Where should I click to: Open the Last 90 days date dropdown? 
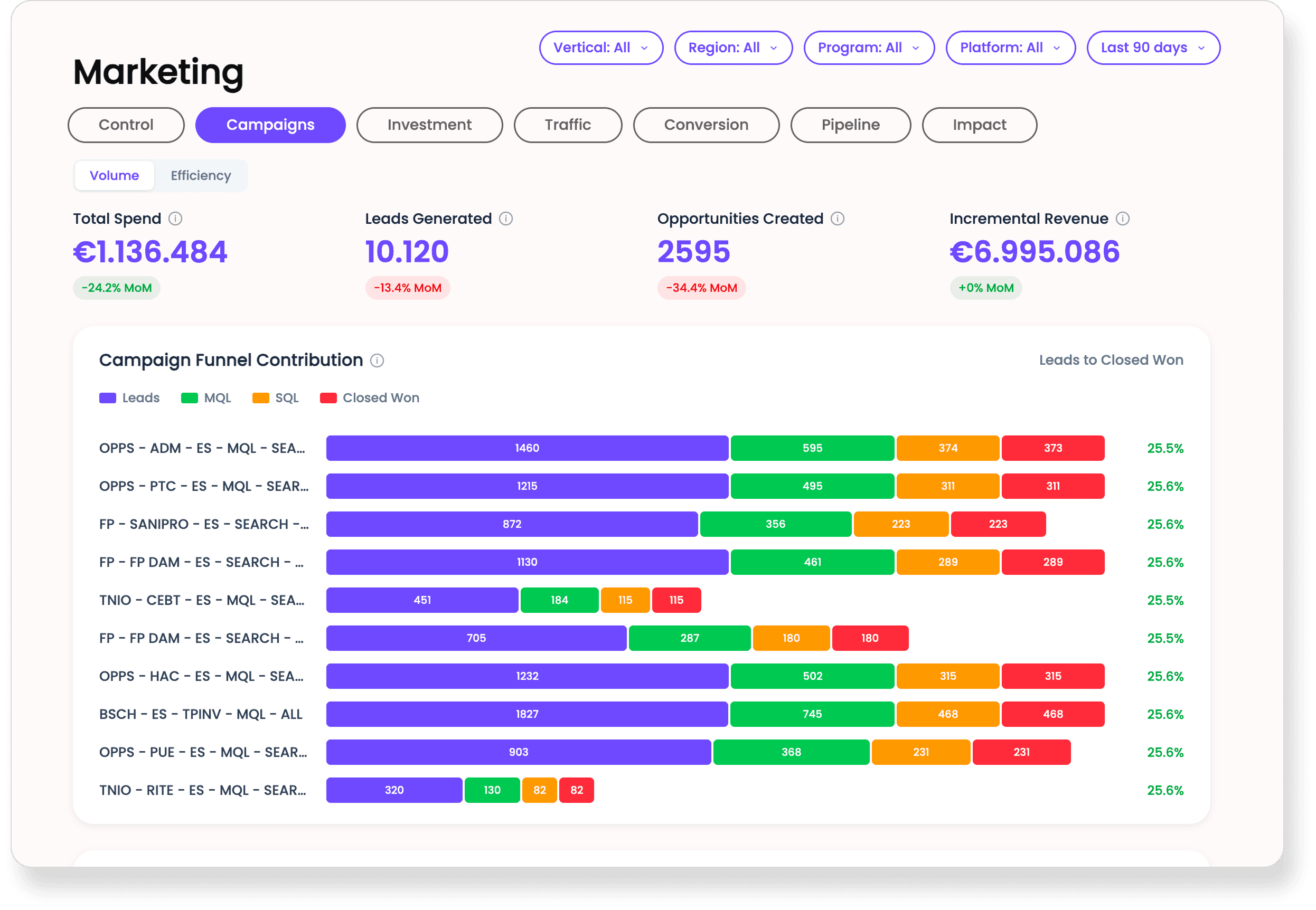pos(1153,48)
